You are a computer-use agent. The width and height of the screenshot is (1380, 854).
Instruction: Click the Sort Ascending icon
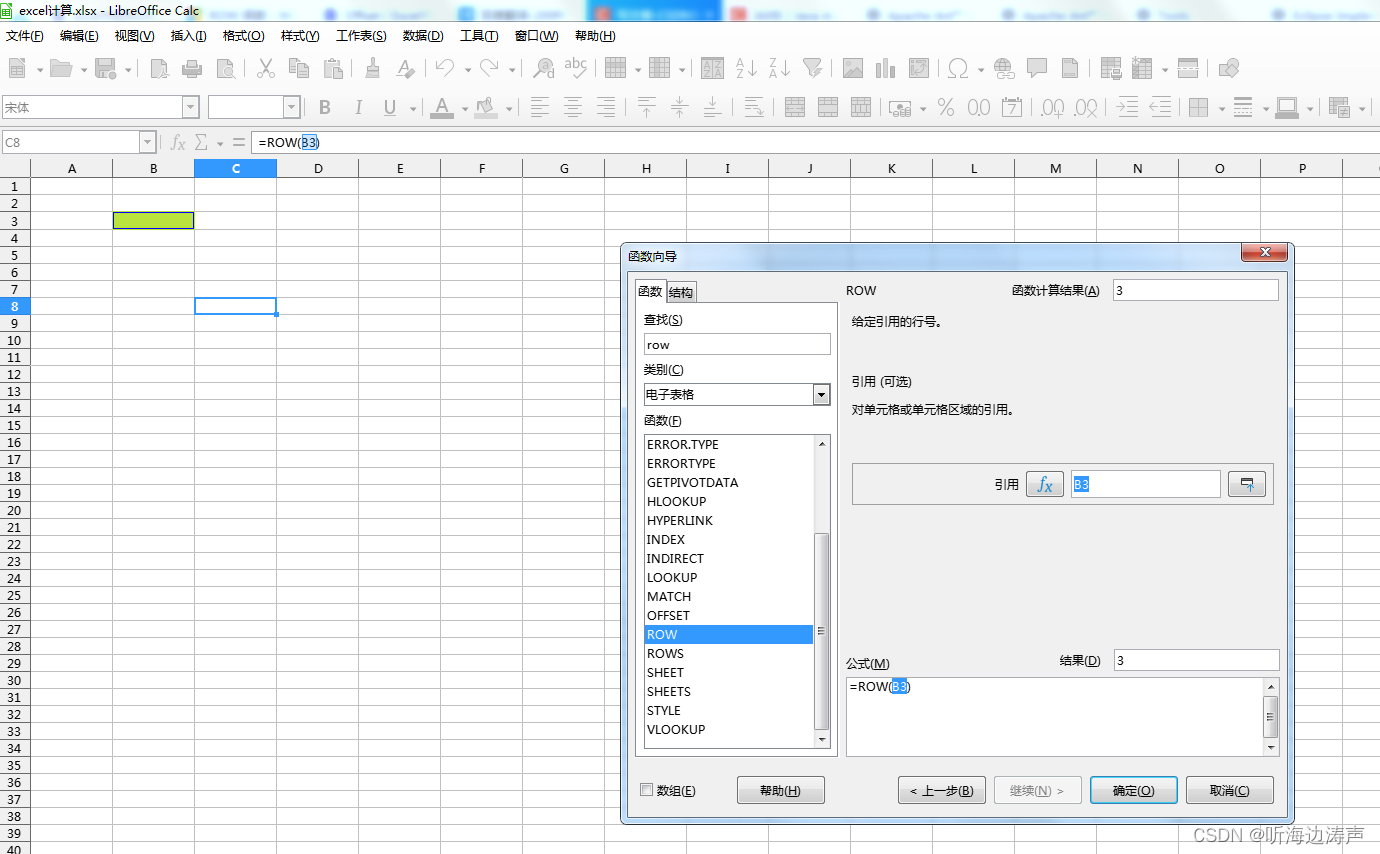pos(747,68)
